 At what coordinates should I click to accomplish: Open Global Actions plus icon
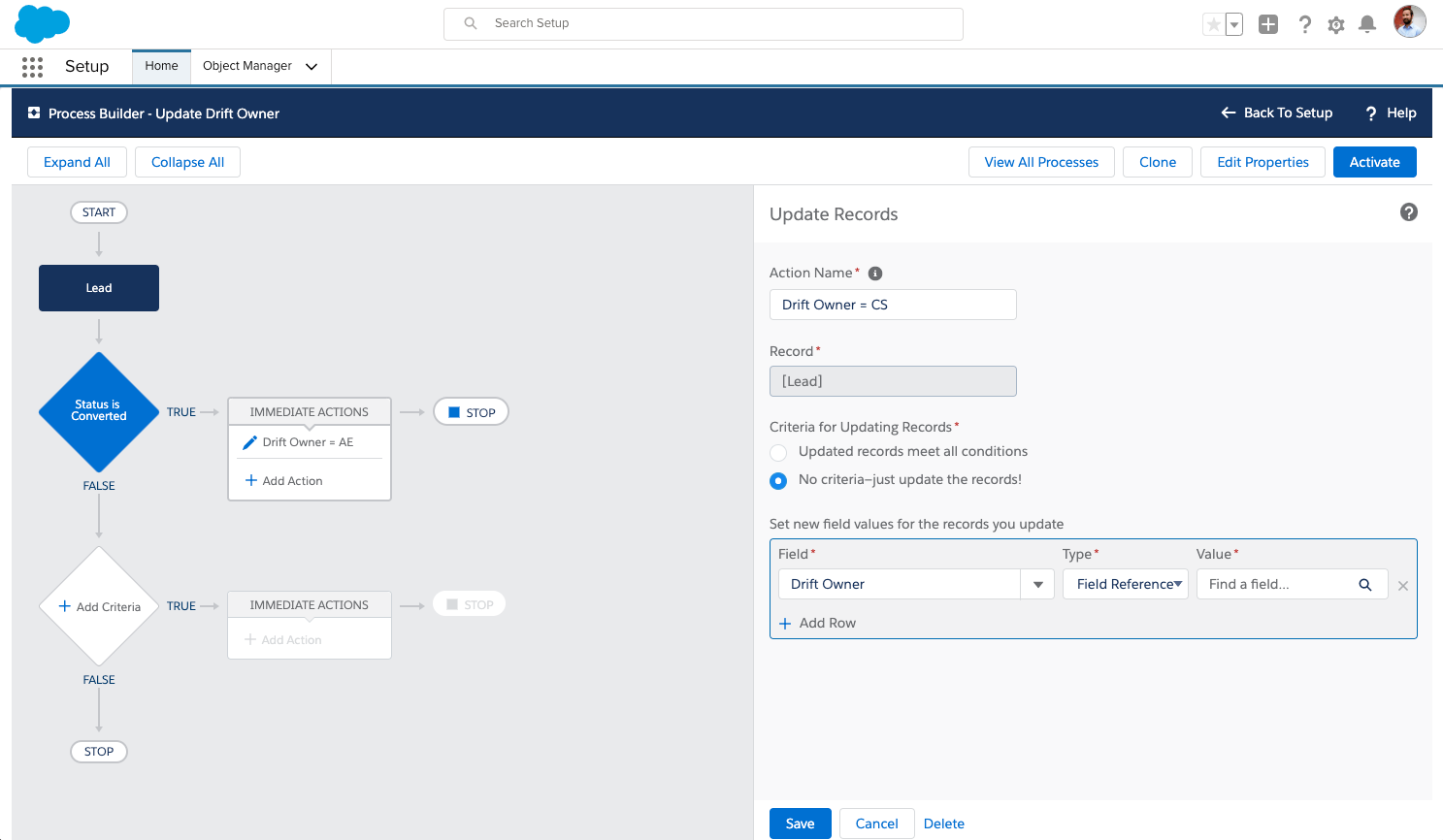[1268, 24]
